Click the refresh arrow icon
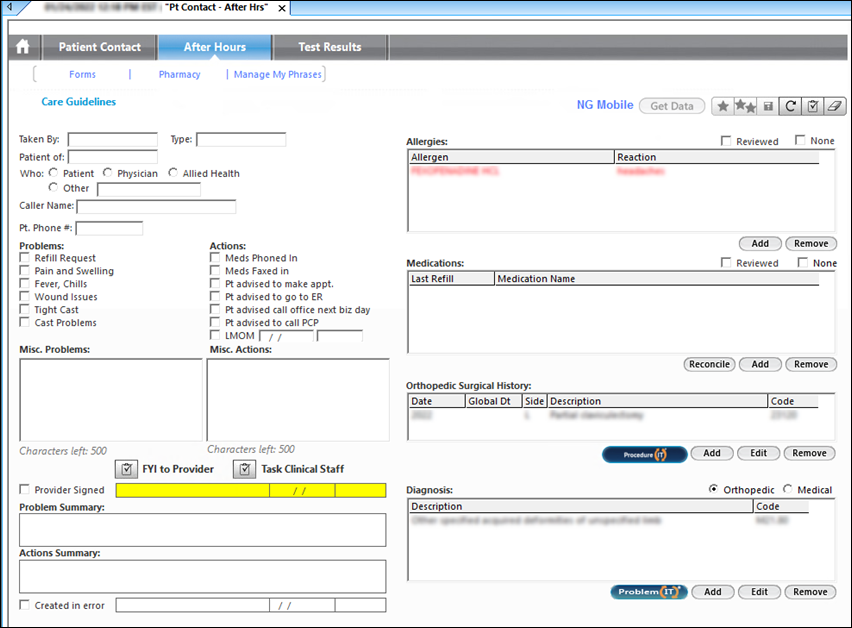852x628 pixels. (x=791, y=106)
